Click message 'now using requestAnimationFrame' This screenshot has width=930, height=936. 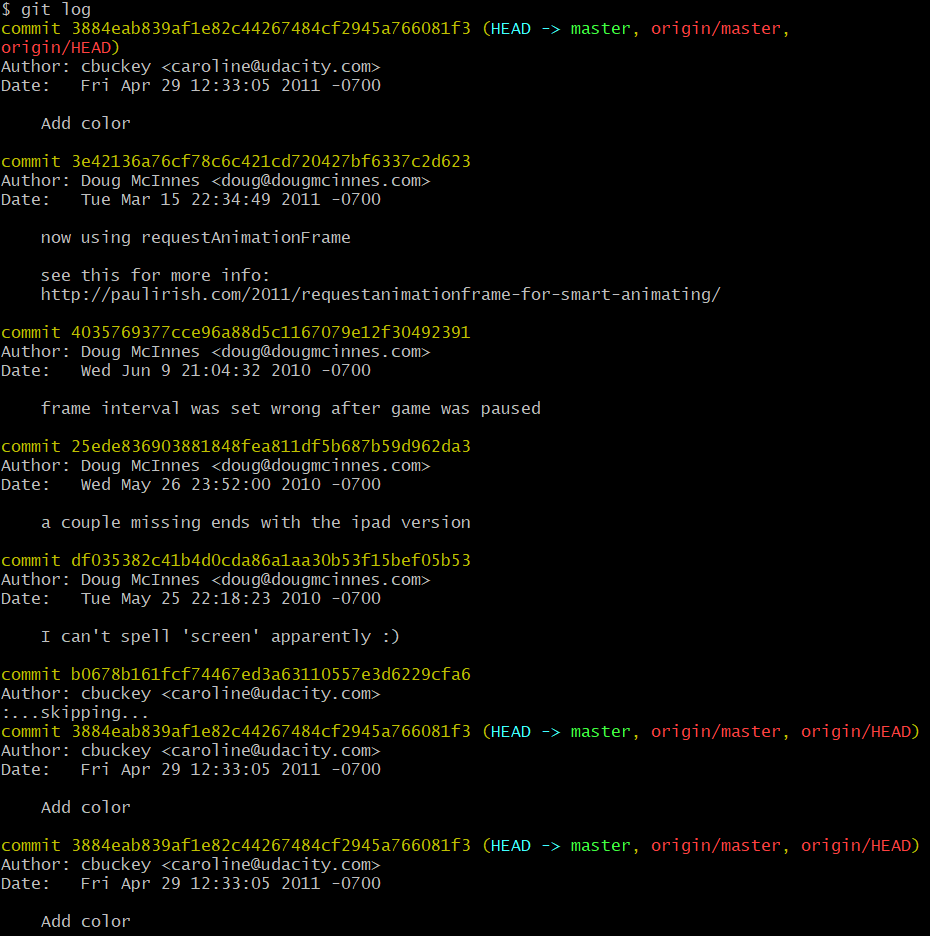(196, 238)
